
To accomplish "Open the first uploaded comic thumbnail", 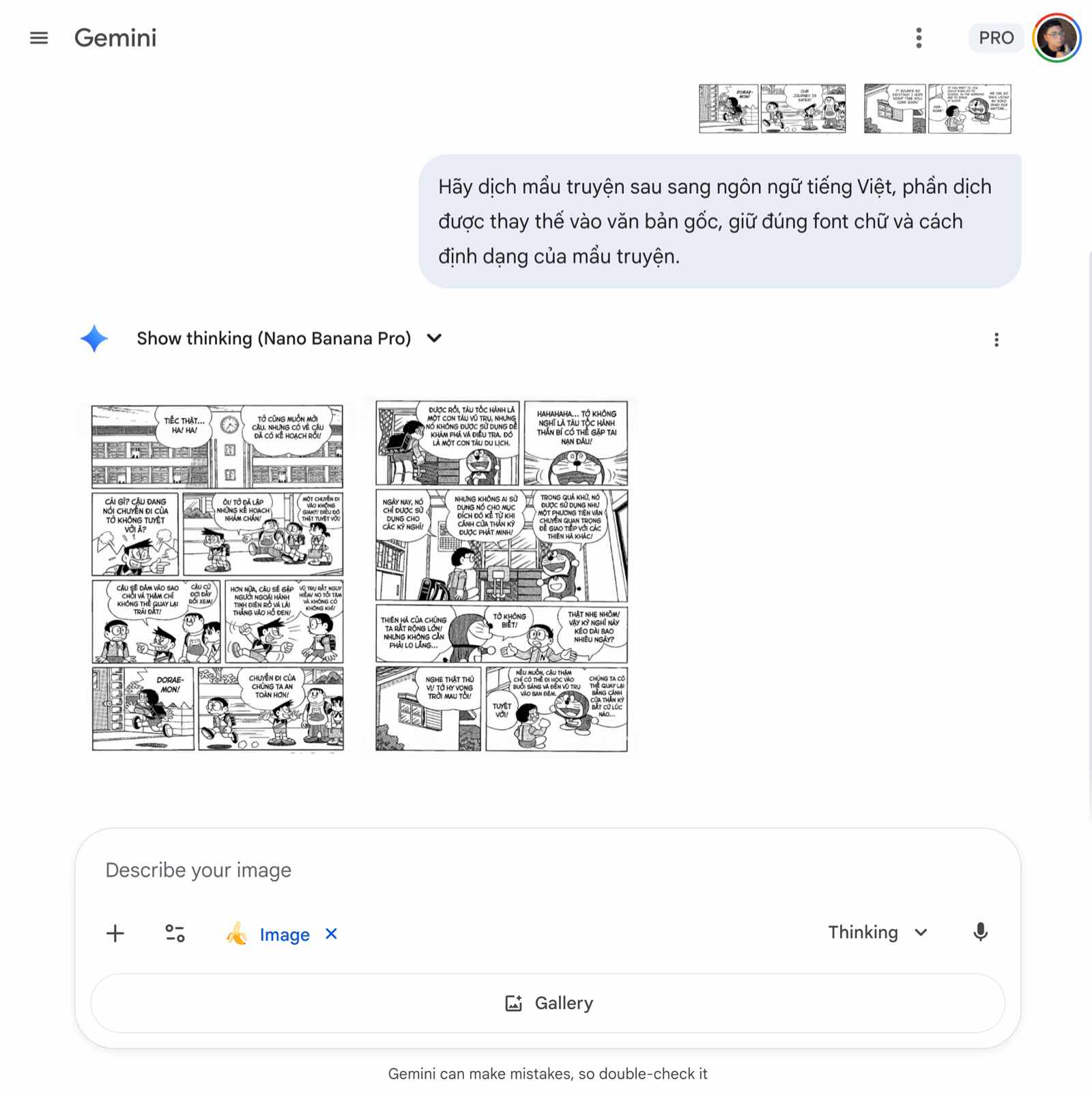I will [x=772, y=109].
